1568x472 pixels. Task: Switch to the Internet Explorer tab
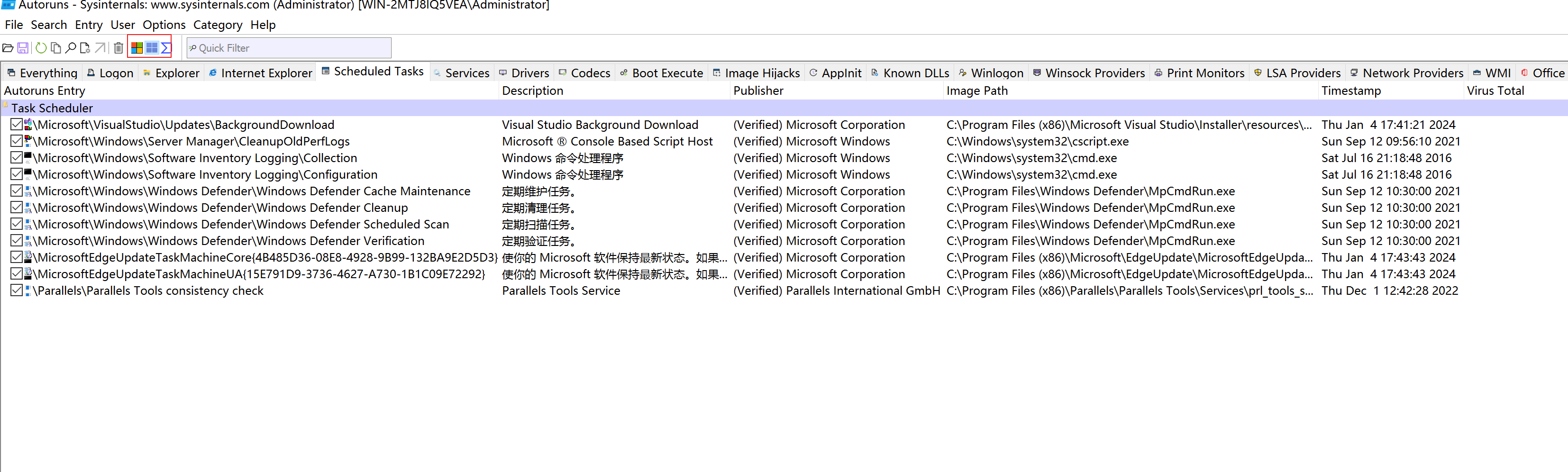tap(260, 73)
